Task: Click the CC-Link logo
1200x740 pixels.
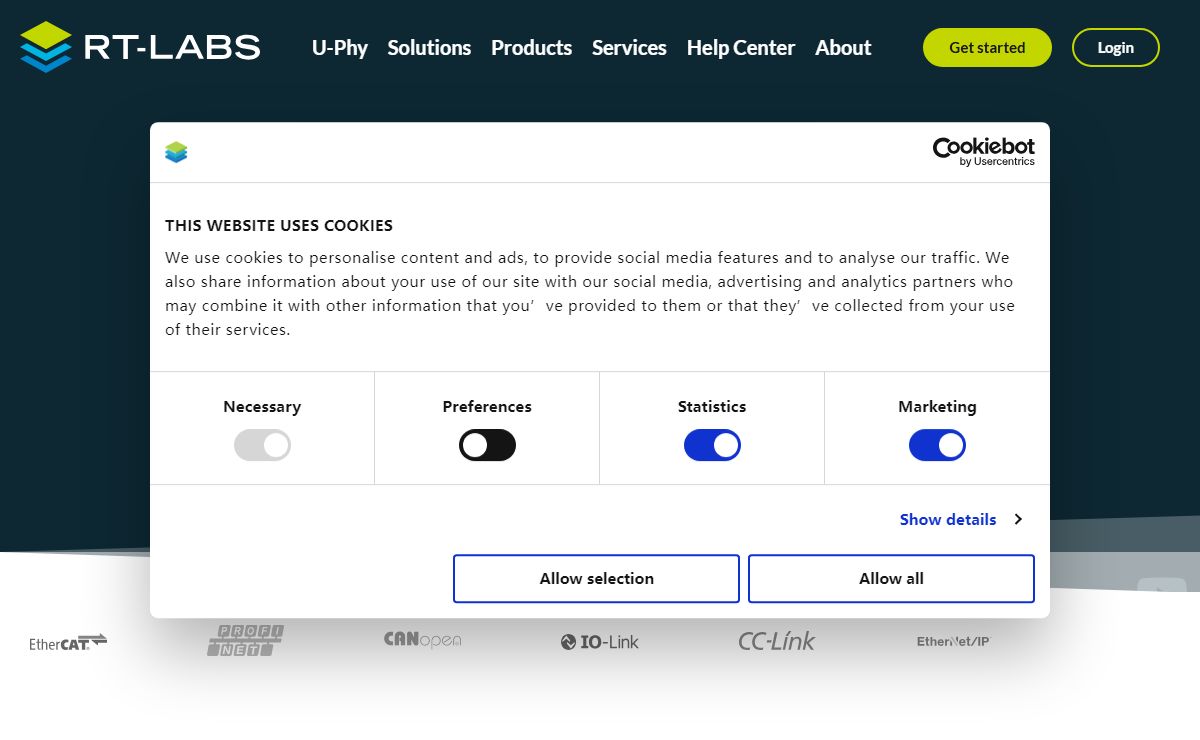Action: coord(776,641)
